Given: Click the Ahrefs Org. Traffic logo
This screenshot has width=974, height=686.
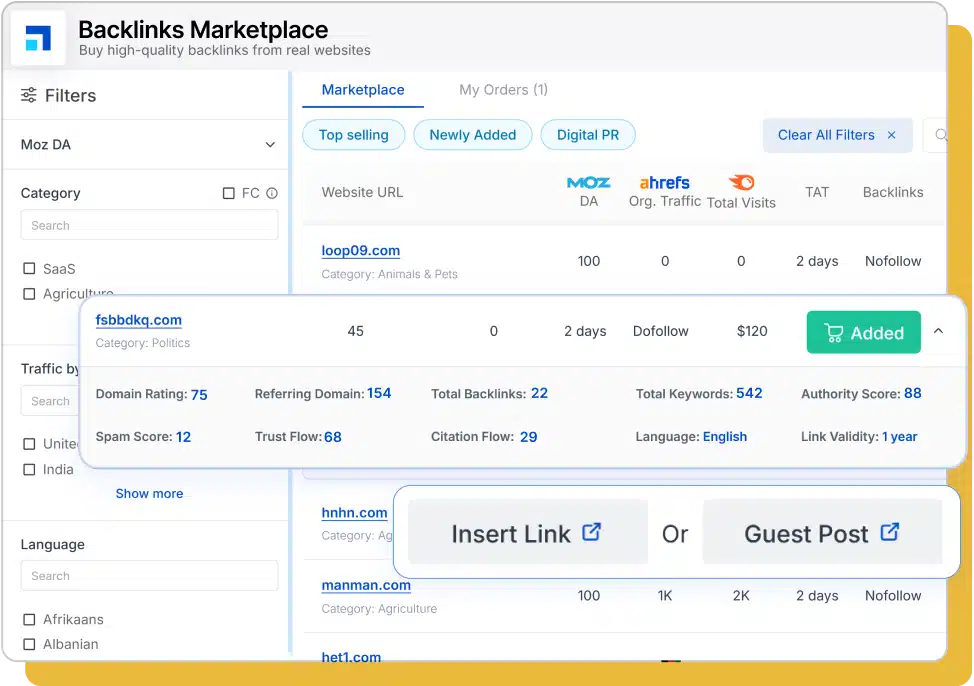Looking at the screenshot, I should coord(665,183).
